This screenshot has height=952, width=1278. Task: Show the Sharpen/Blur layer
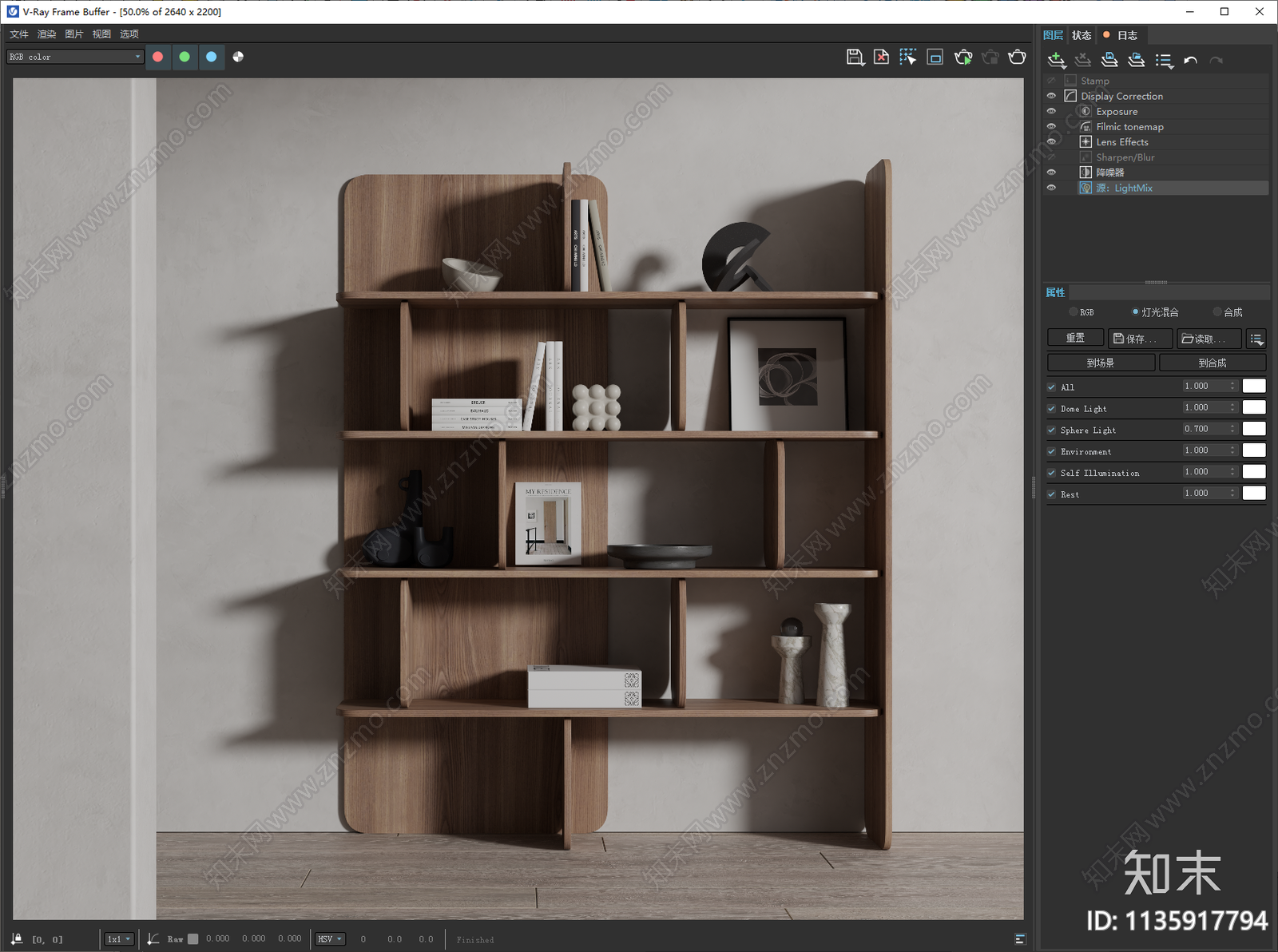tap(1051, 157)
